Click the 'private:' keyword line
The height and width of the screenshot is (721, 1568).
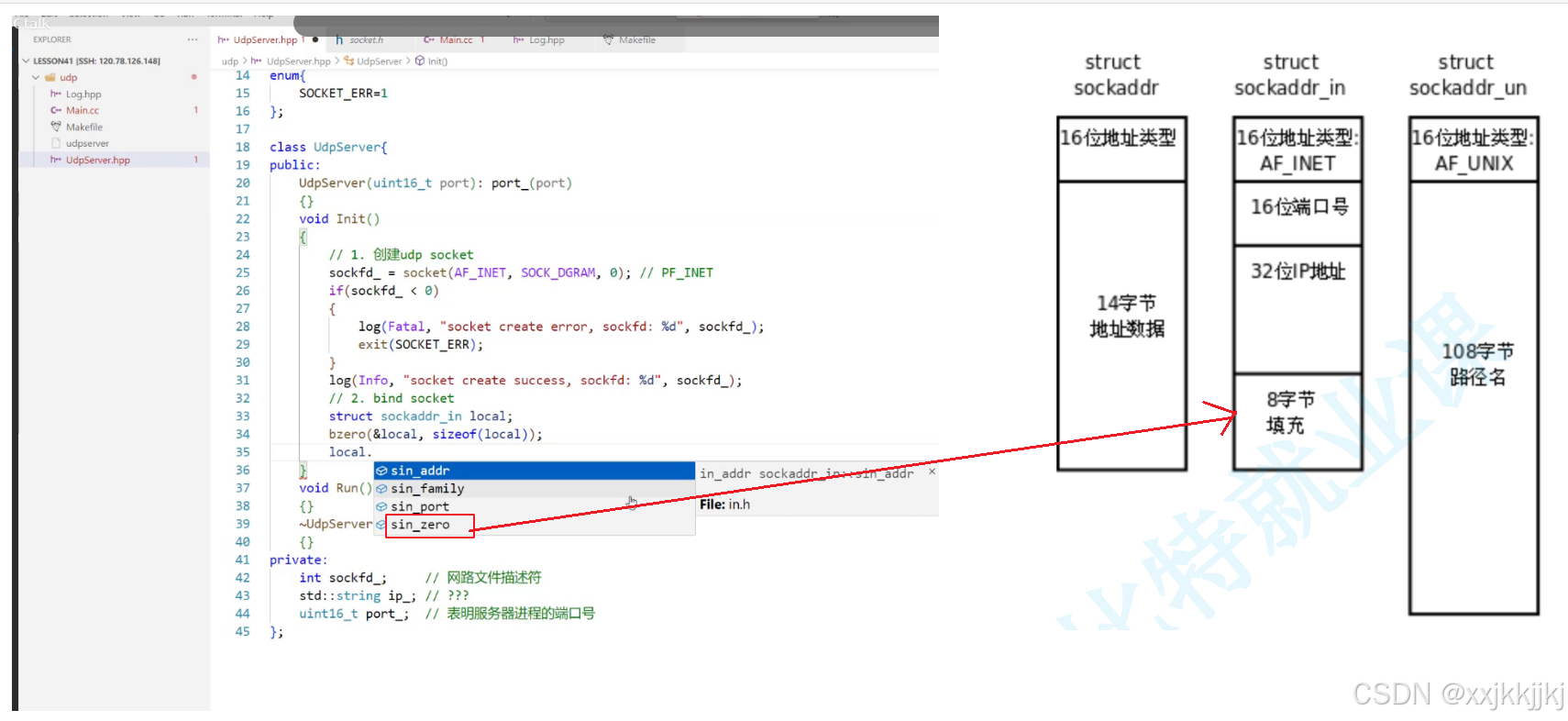coord(298,560)
